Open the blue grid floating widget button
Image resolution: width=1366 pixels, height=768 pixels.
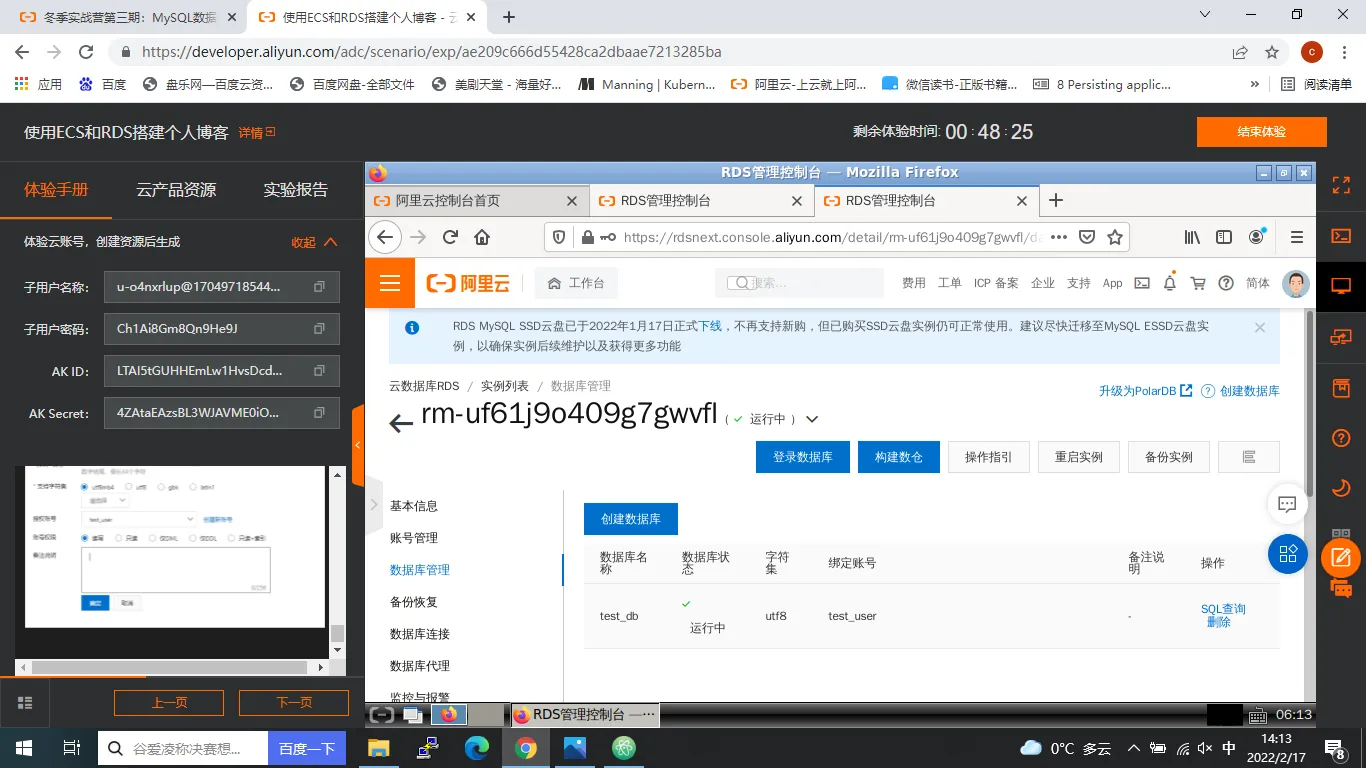tap(1288, 553)
